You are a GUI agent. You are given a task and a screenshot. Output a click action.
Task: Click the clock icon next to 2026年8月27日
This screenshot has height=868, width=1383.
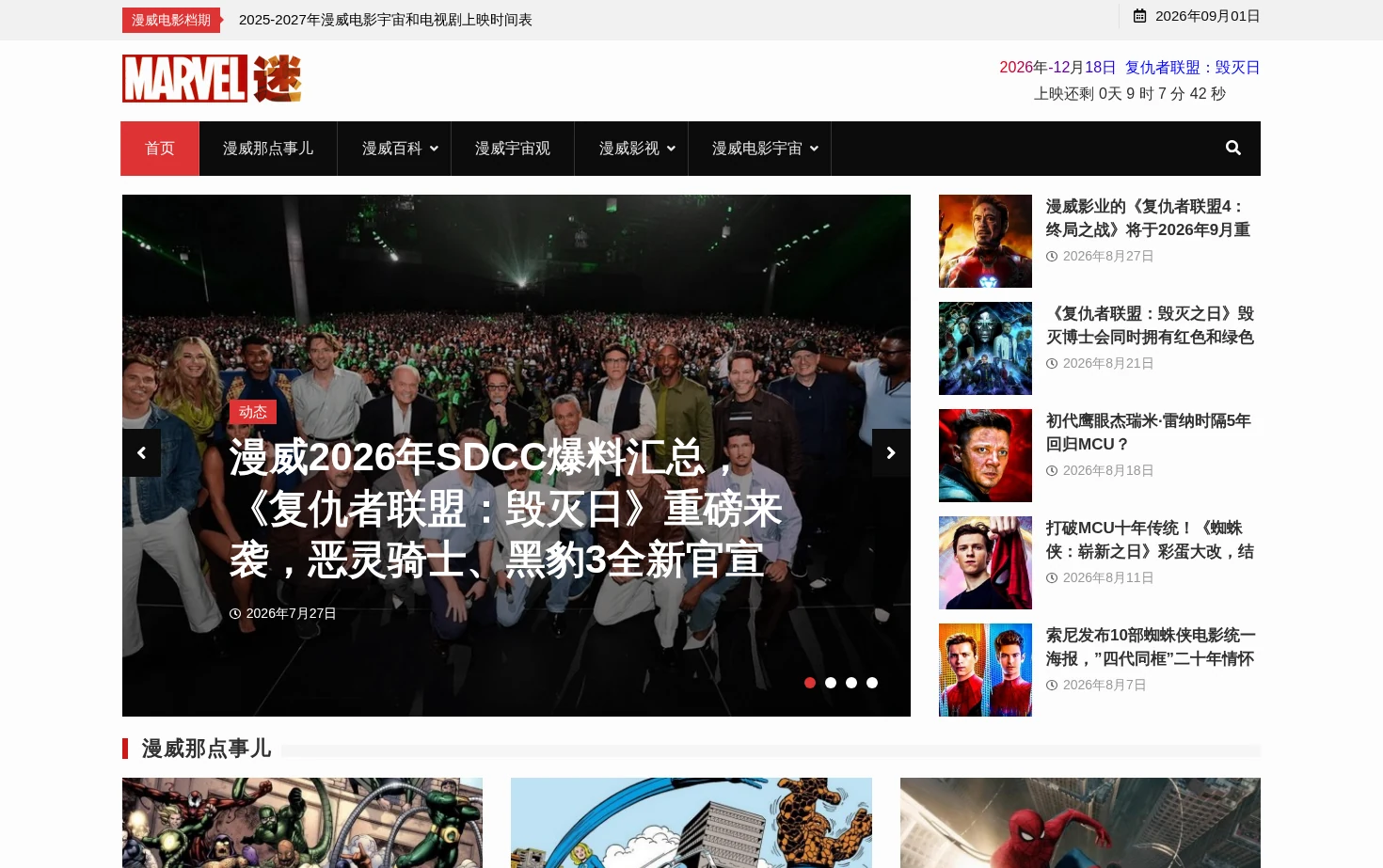tap(1052, 256)
